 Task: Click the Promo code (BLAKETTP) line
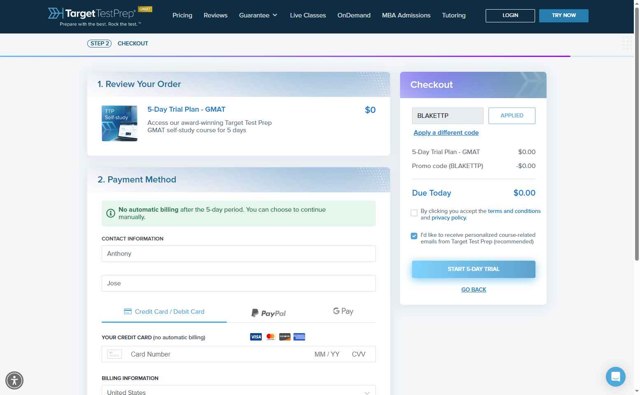[473, 166]
